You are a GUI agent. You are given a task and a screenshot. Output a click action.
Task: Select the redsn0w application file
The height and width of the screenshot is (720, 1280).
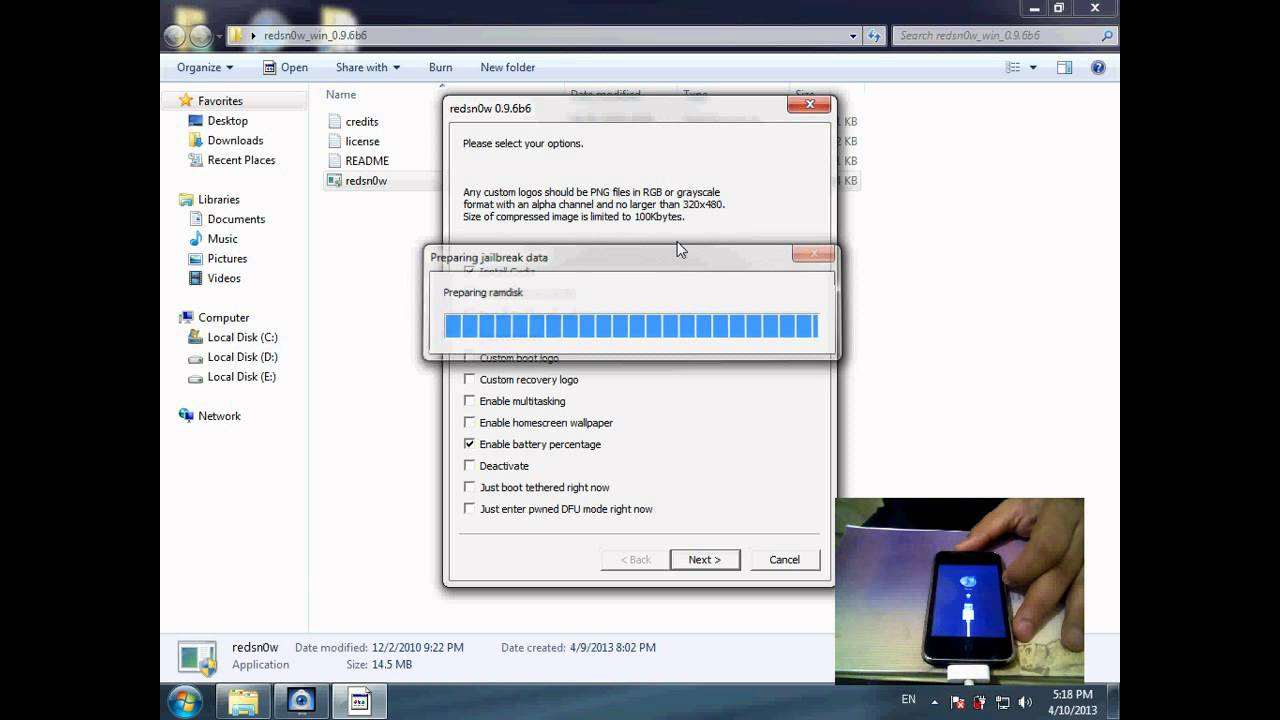[366, 181]
